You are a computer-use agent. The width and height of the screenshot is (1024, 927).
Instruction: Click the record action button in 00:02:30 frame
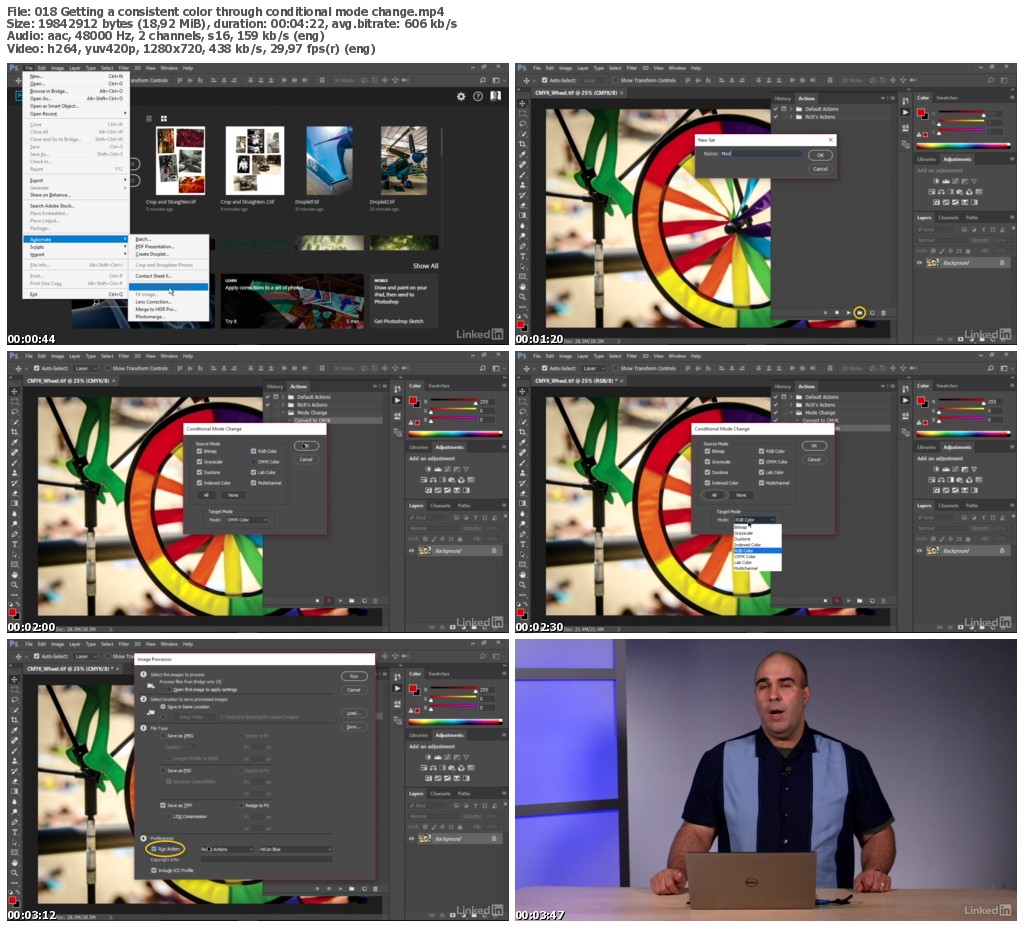tap(837, 600)
